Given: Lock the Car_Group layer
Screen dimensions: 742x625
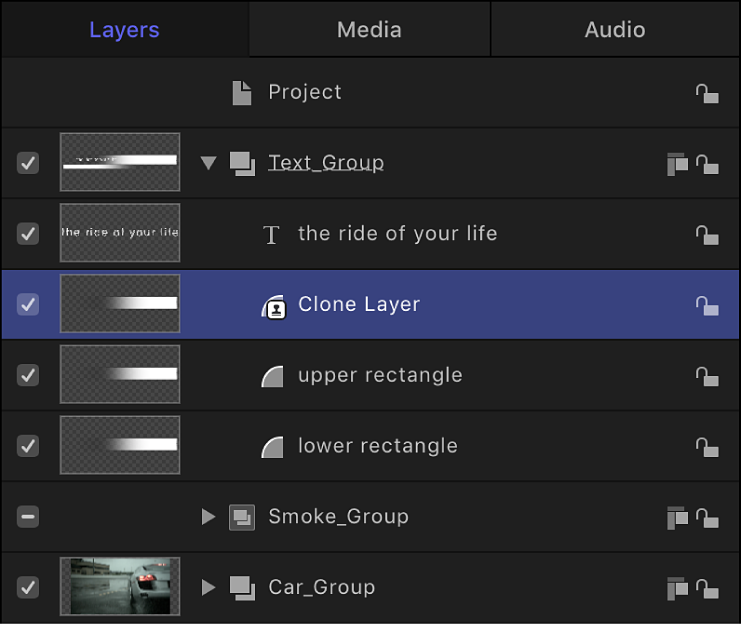Looking at the screenshot, I should (707, 588).
